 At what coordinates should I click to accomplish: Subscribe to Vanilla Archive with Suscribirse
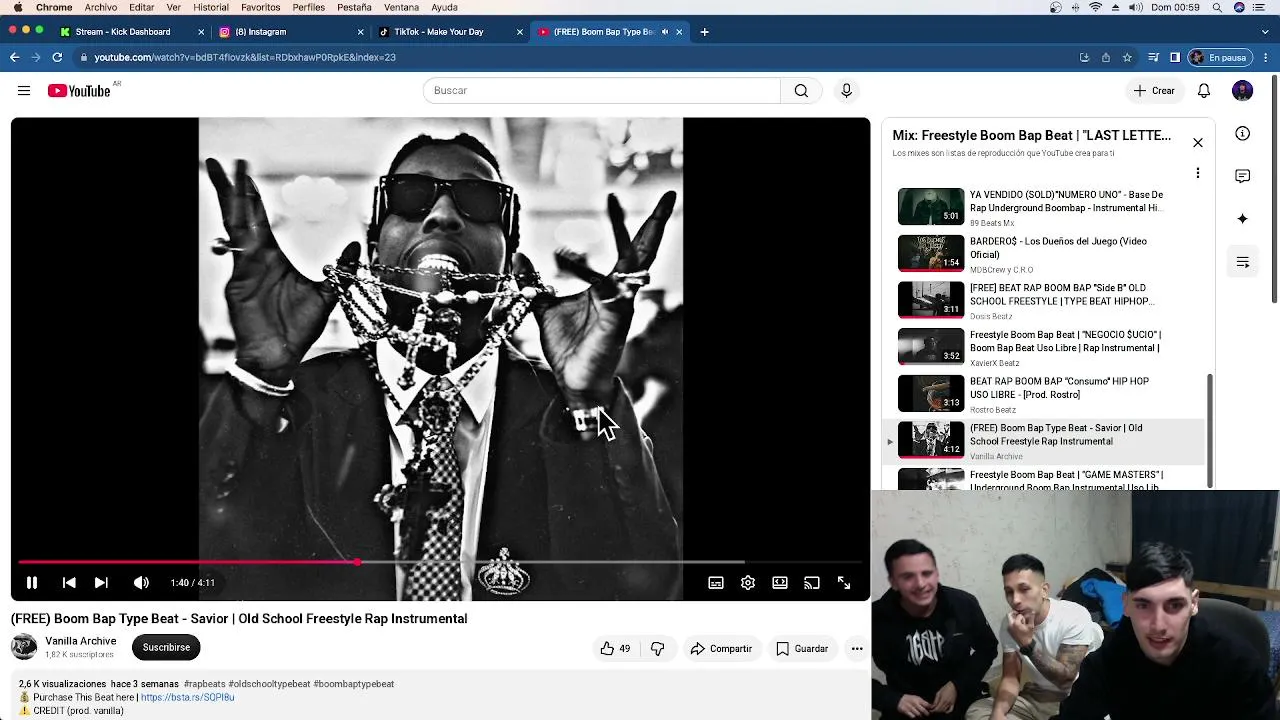click(x=166, y=647)
